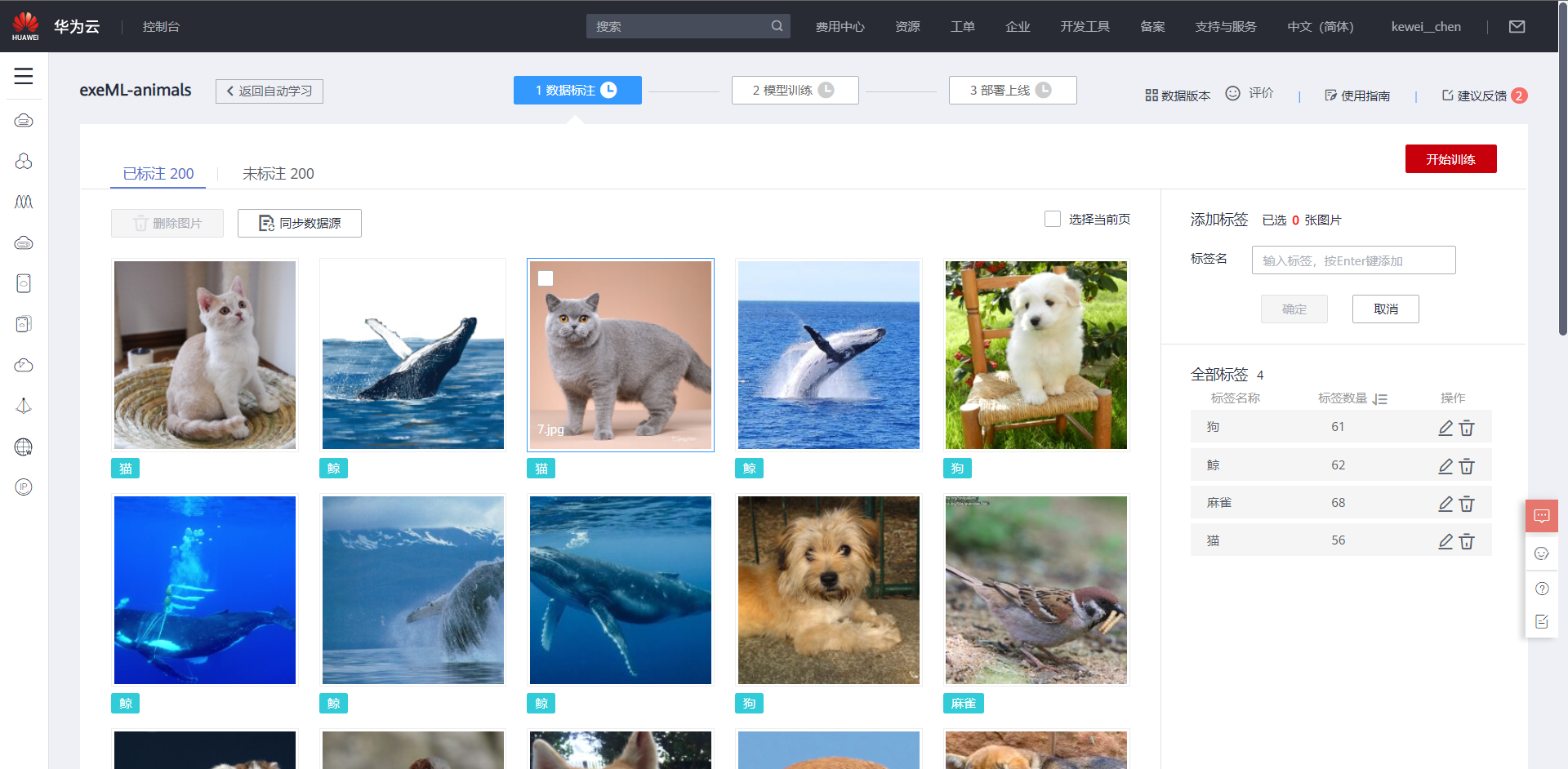Click the 删除图片 button
The image size is (1568, 769).
(x=167, y=223)
